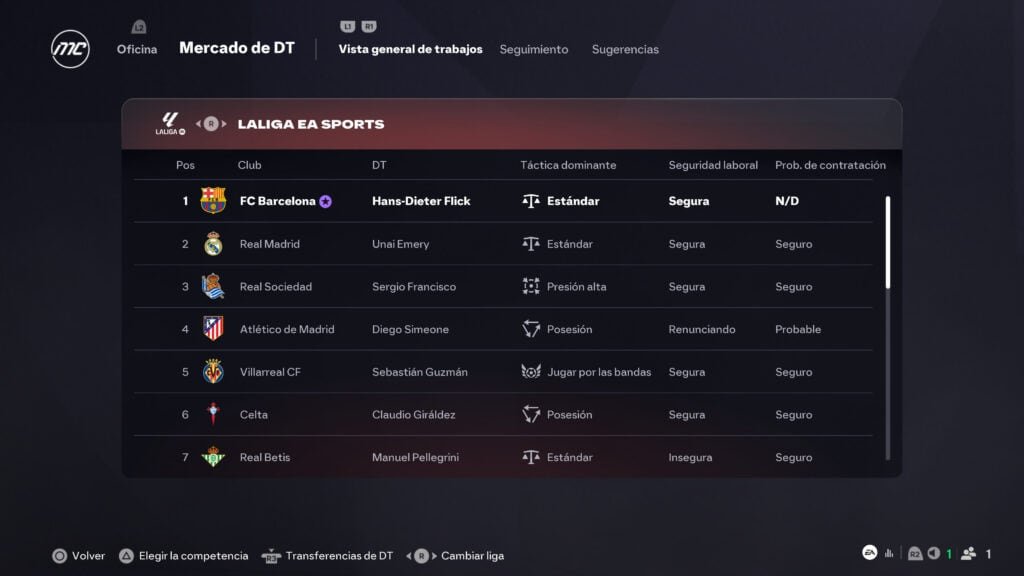Click the Volver button
The height and width of the screenshot is (576, 1024).
(78, 556)
